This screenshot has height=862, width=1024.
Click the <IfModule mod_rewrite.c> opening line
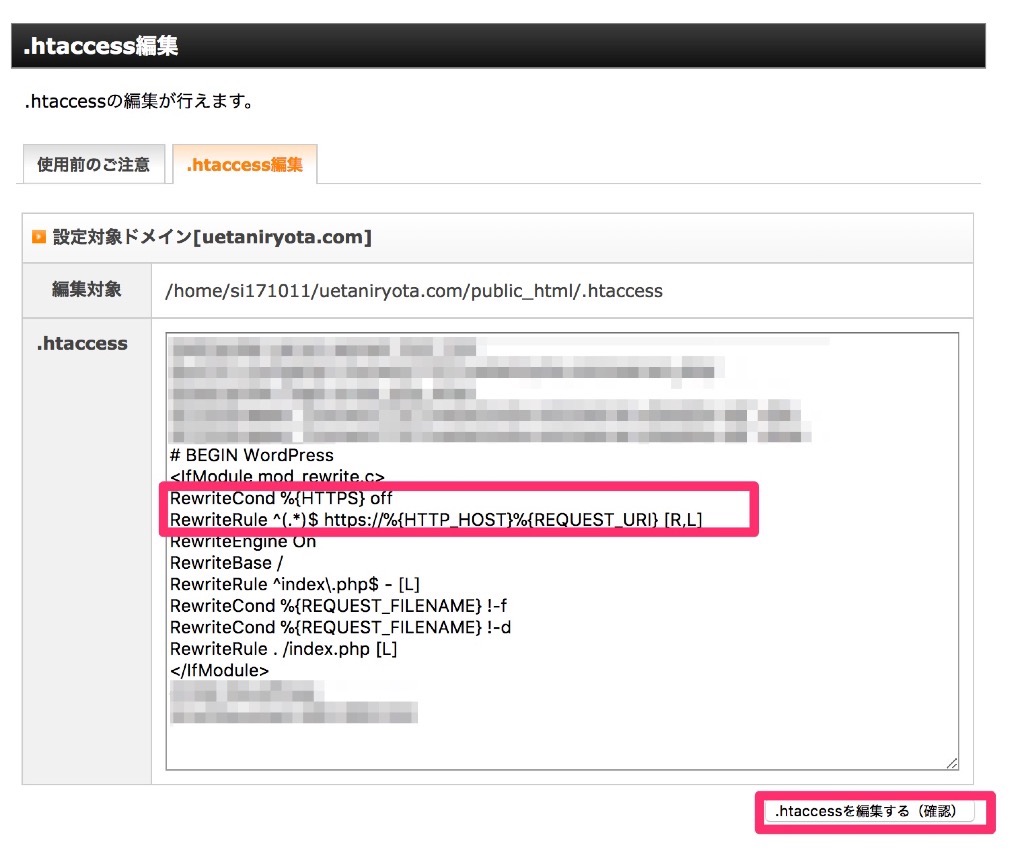[x=277, y=476]
